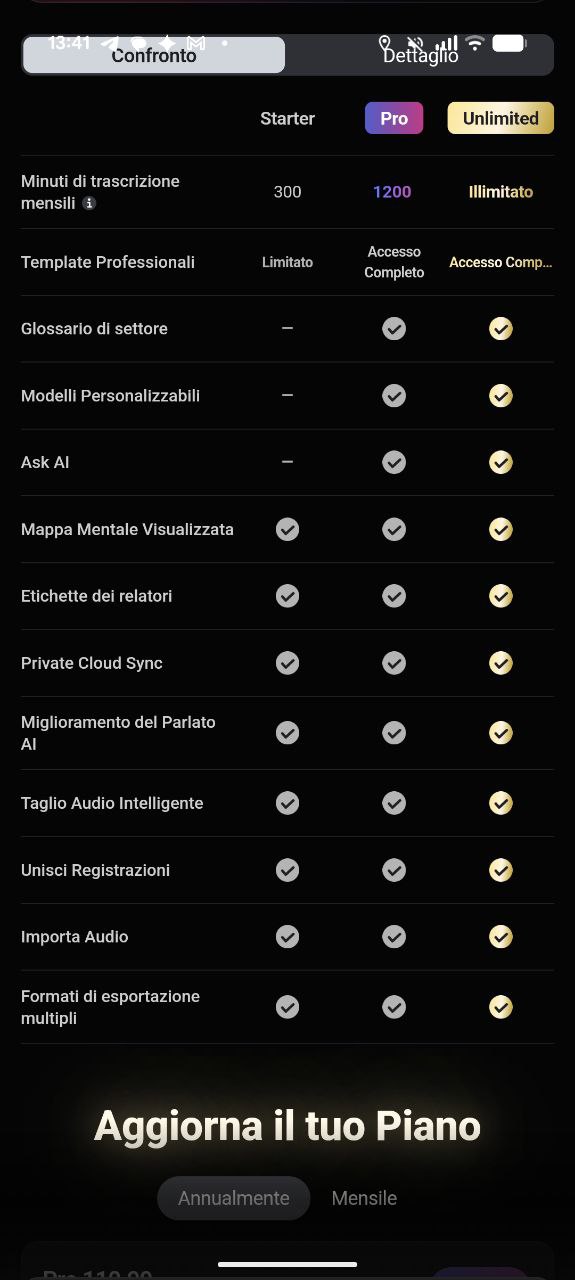Tap Unlimited checkmark for Private Cloud Sync
575x1280 pixels.
click(501, 663)
